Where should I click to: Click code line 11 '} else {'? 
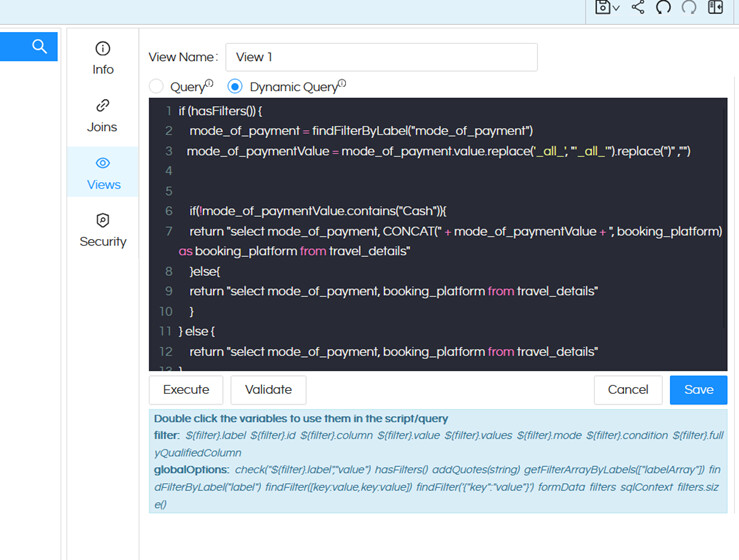tap(197, 331)
